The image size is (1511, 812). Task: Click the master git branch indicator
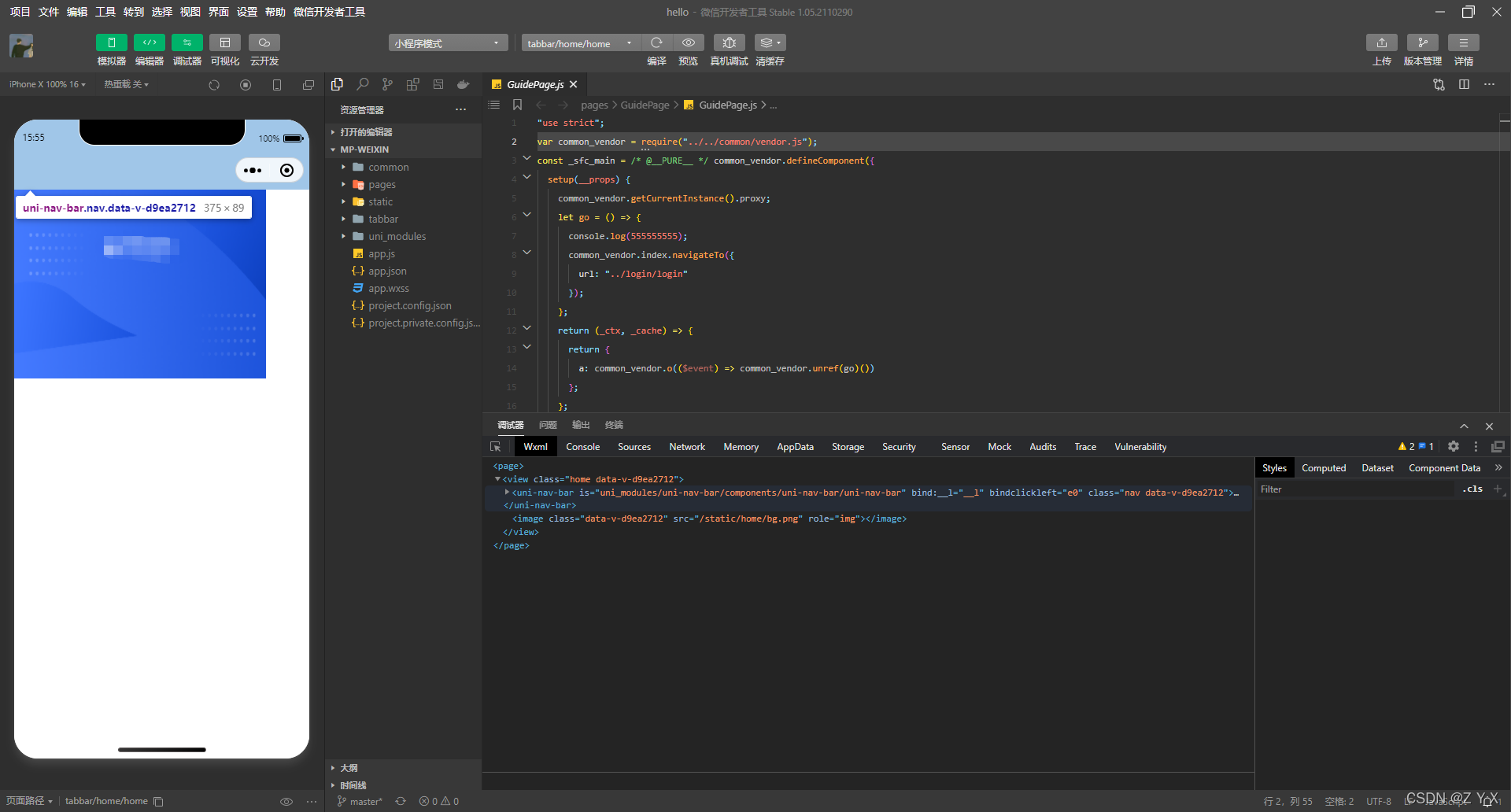pos(360,802)
